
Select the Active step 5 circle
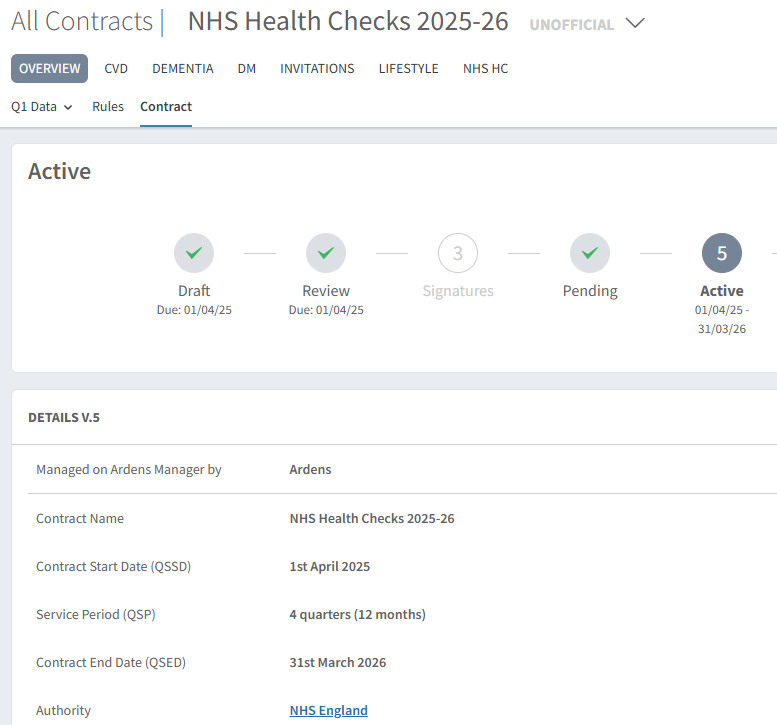pyautogui.click(x=722, y=253)
